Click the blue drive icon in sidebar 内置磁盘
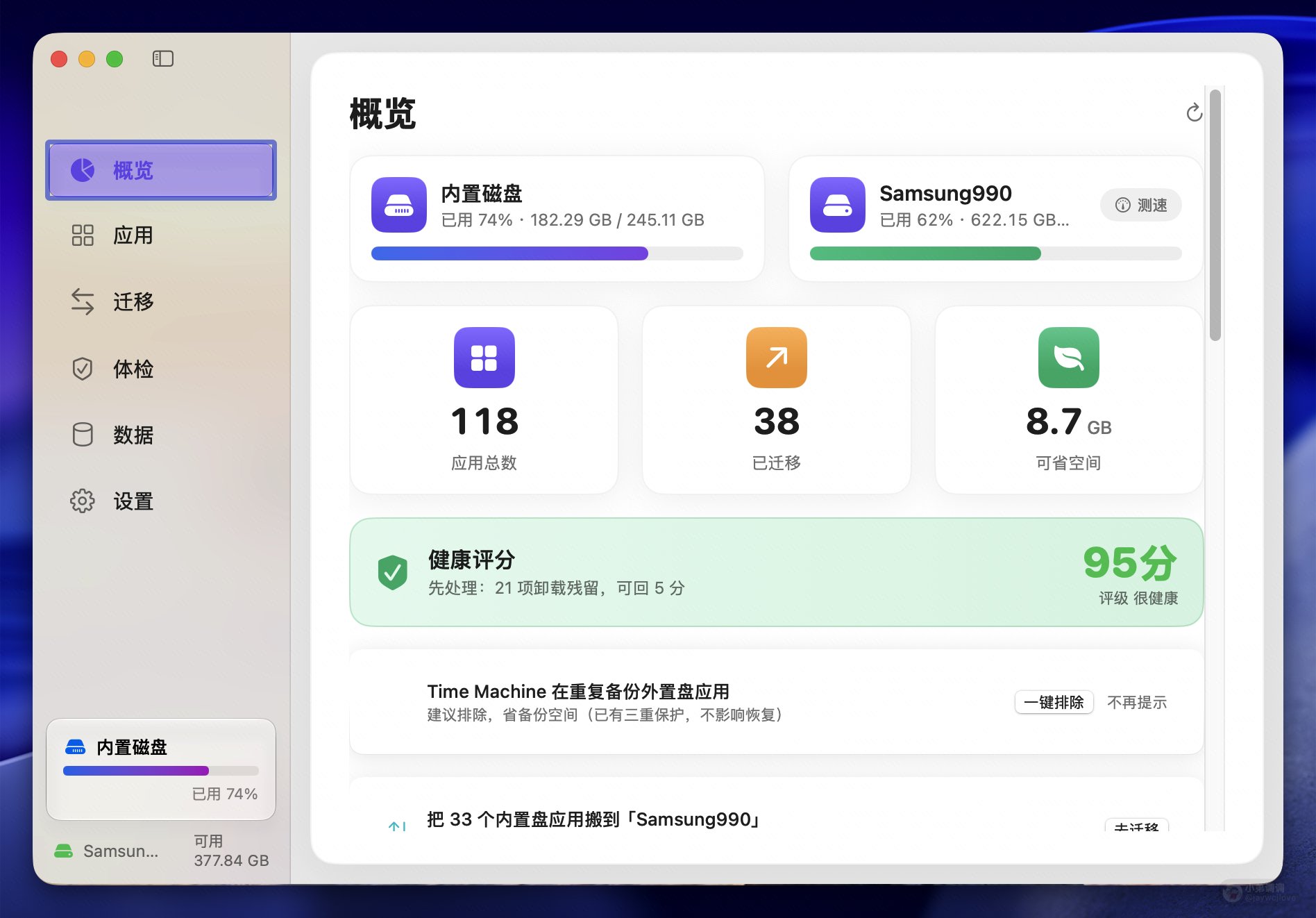Screen dimensions: 1316x918 [75, 747]
